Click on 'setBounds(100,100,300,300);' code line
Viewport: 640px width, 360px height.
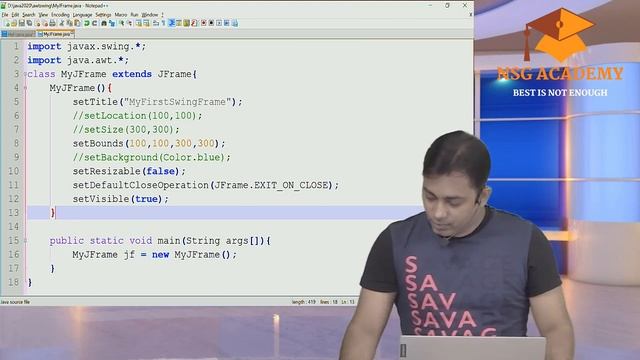149,144
